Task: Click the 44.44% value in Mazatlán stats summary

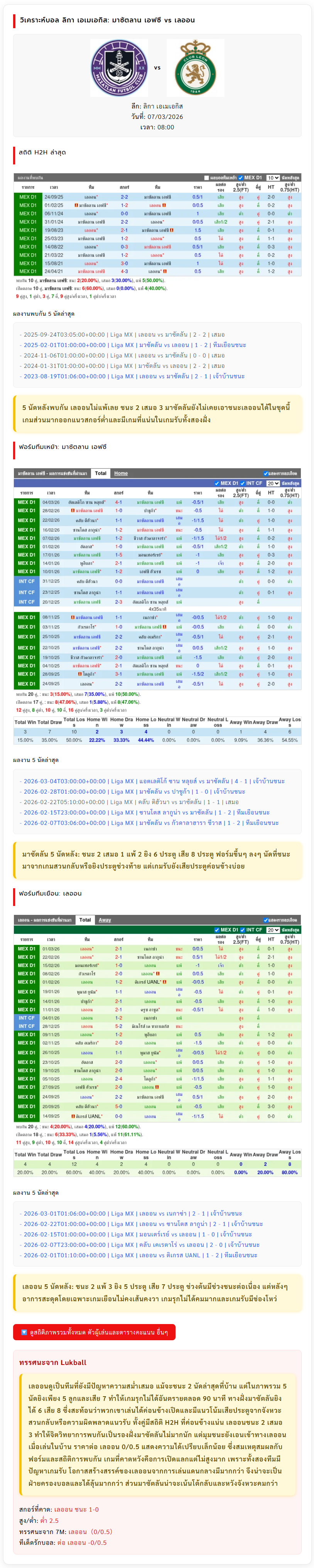Action: 145,740
